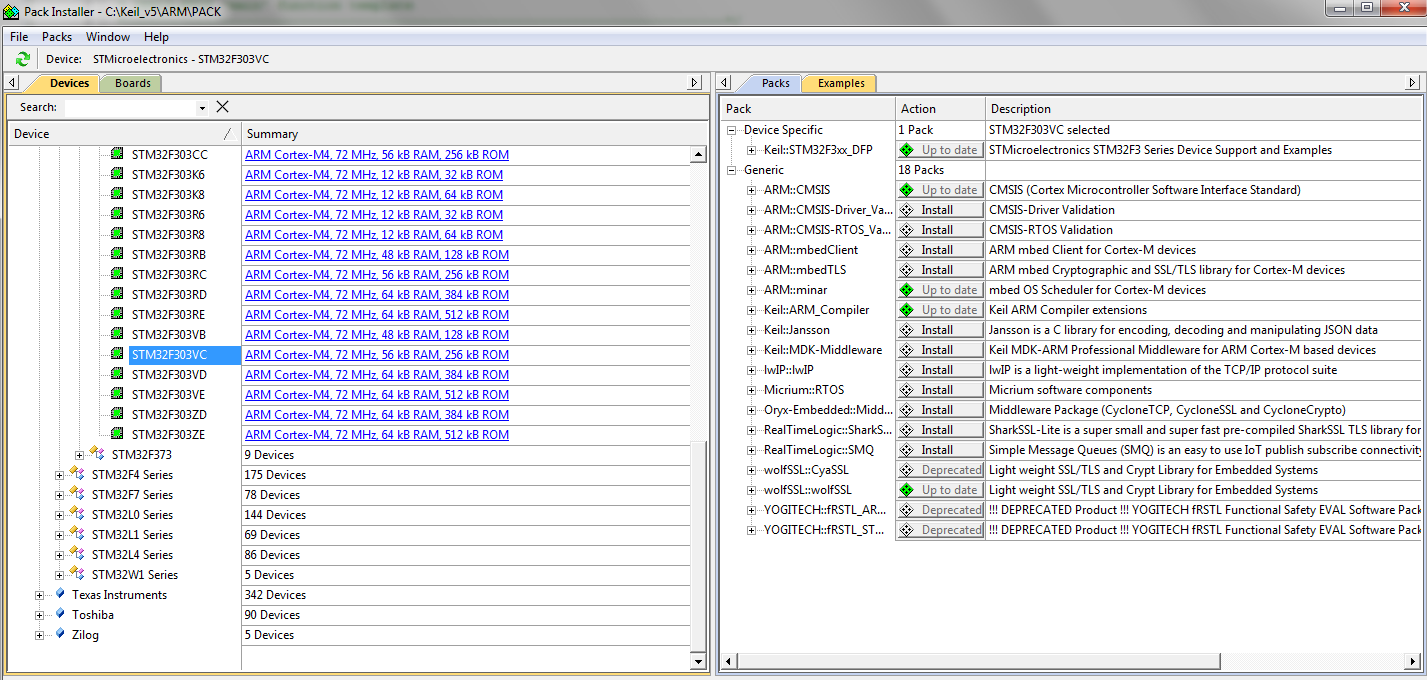Install the Keil::MDK-Middleware pack

[940, 350]
